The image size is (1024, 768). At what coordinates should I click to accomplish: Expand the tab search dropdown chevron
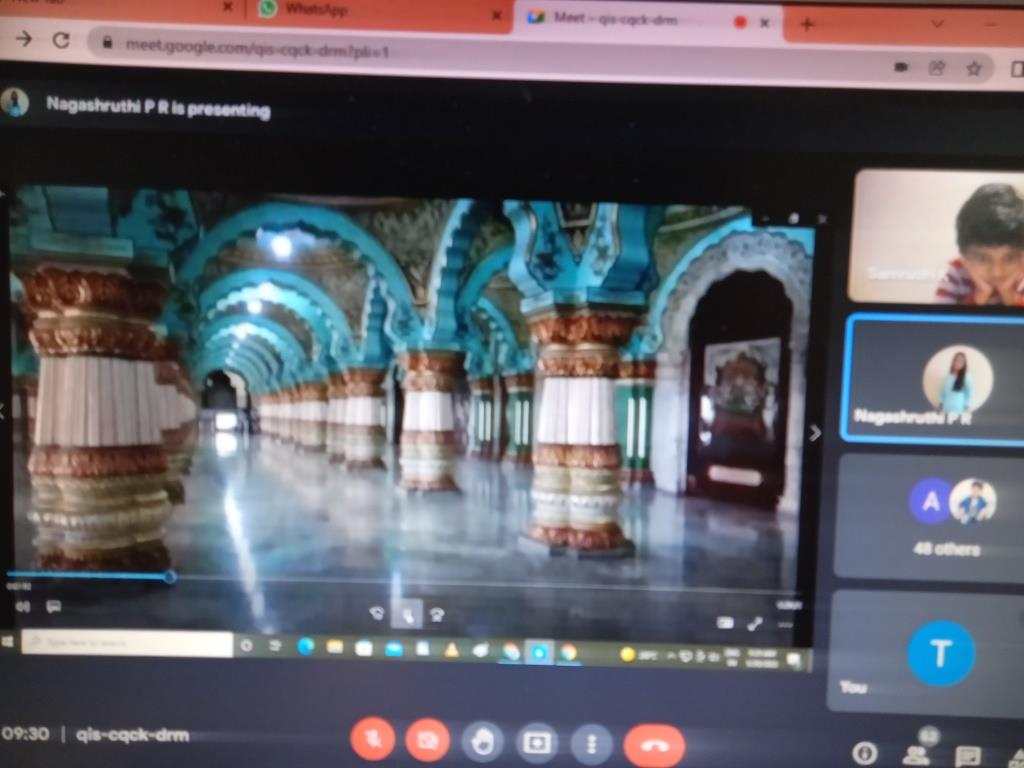click(x=938, y=24)
